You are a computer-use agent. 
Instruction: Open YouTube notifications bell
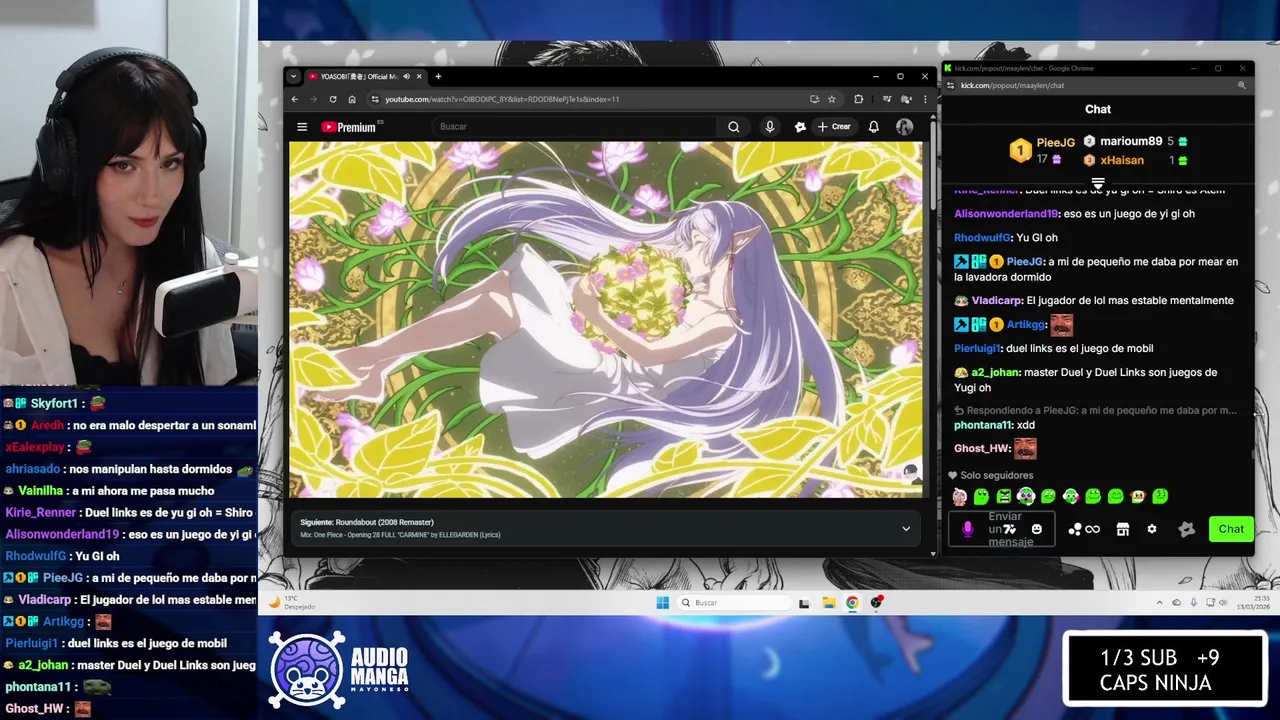click(x=873, y=127)
